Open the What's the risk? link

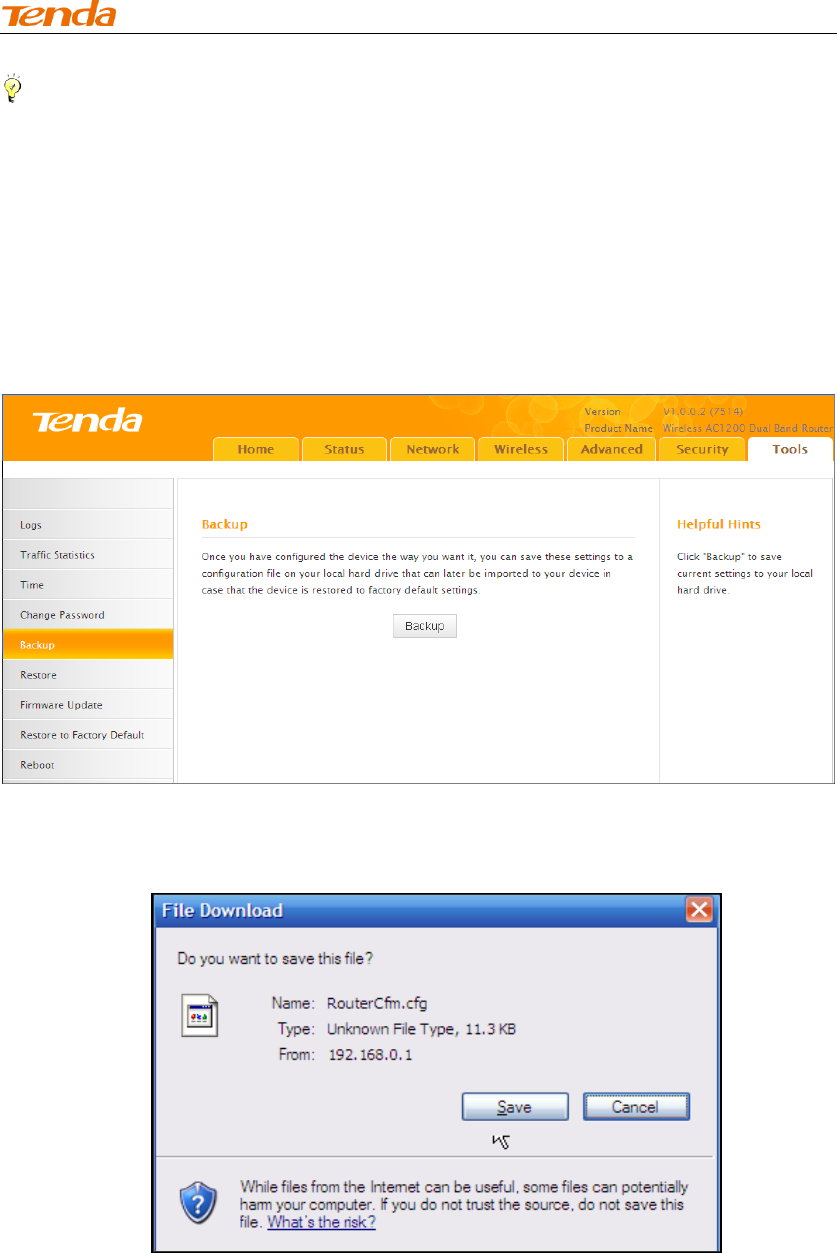321,1222
